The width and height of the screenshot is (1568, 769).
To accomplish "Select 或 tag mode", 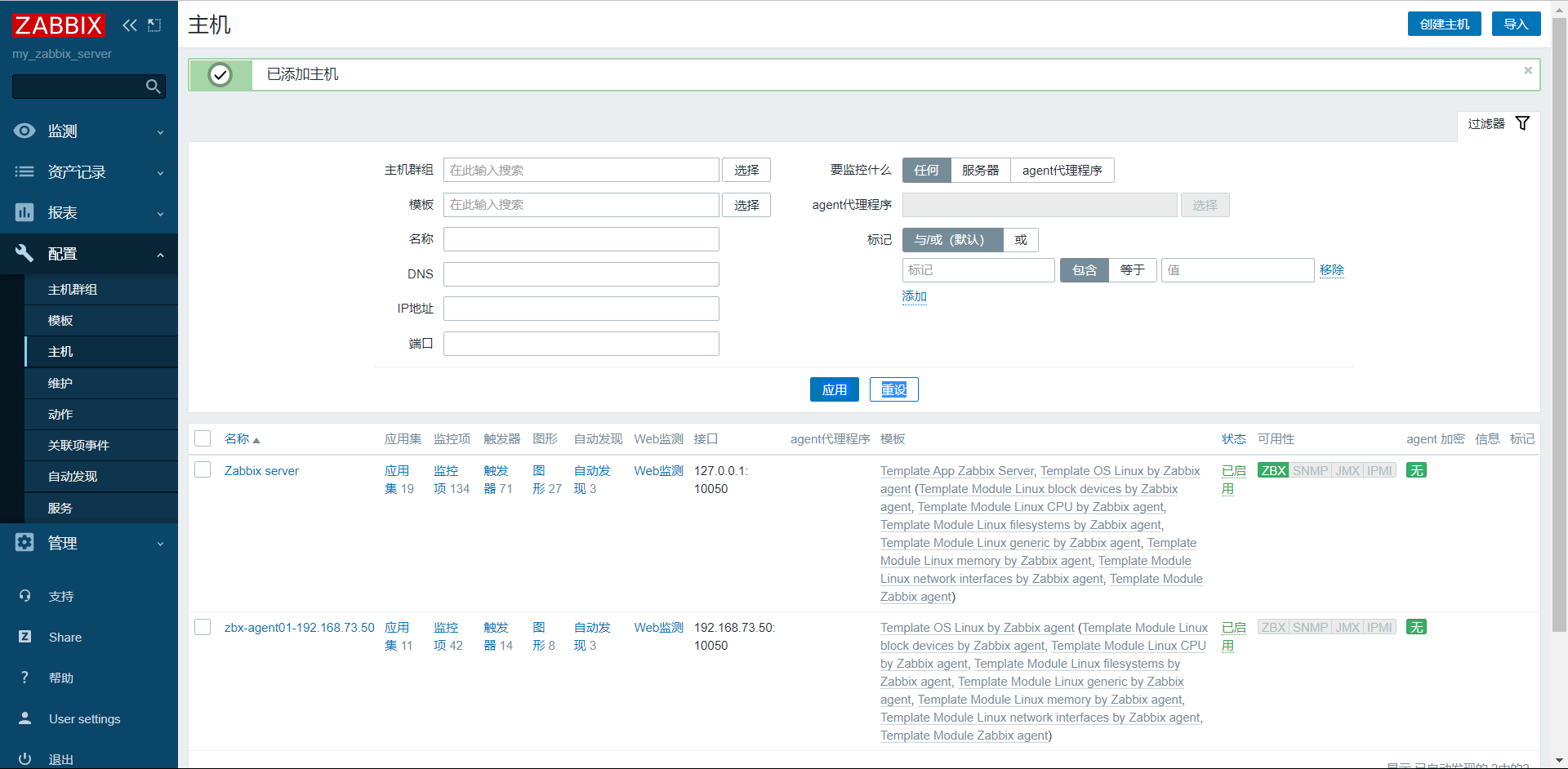I will [x=1021, y=239].
